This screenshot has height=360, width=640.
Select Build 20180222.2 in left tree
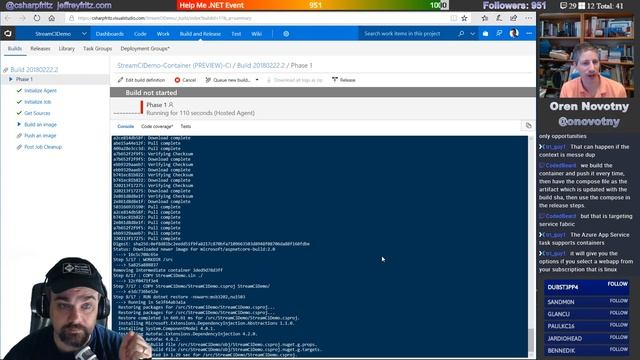pos(34,69)
